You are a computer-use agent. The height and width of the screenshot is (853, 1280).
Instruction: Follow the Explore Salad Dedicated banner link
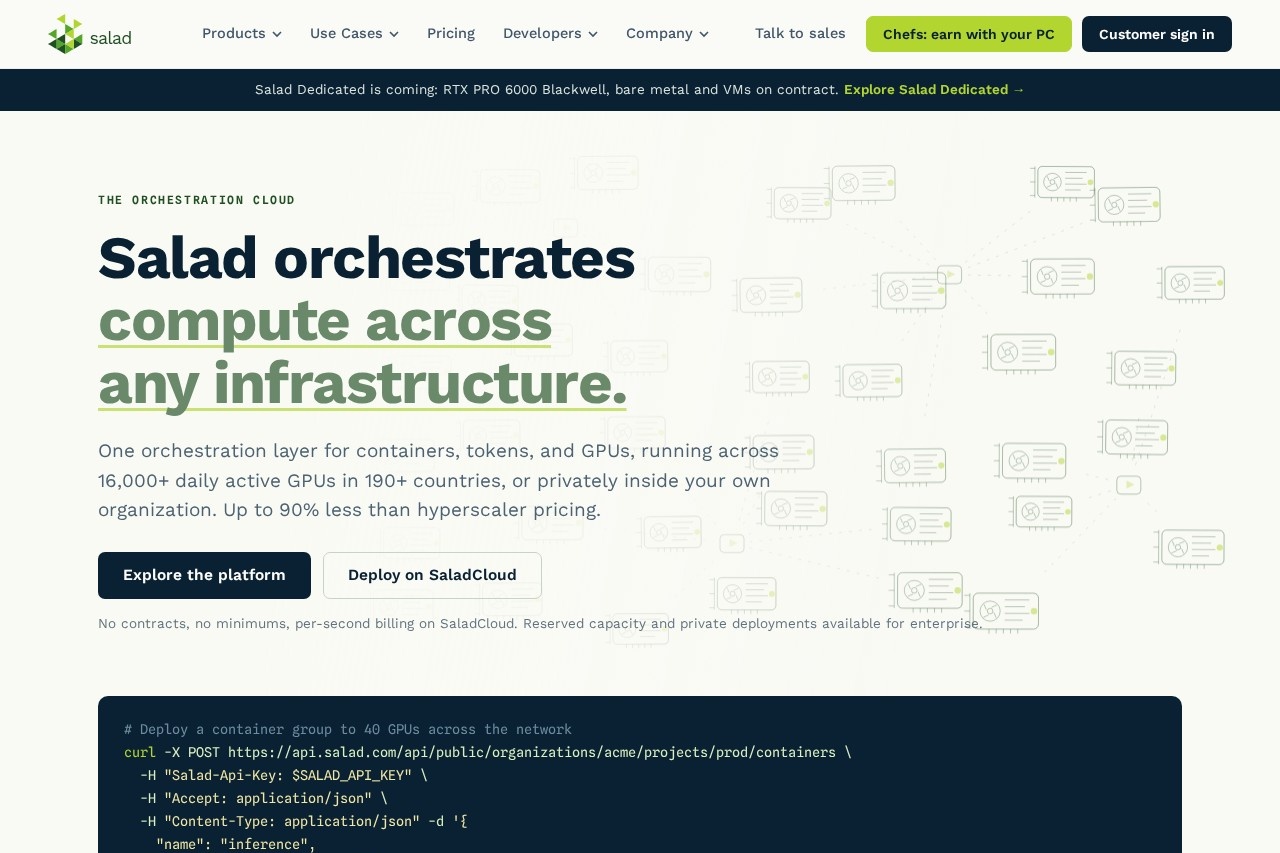(935, 89)
